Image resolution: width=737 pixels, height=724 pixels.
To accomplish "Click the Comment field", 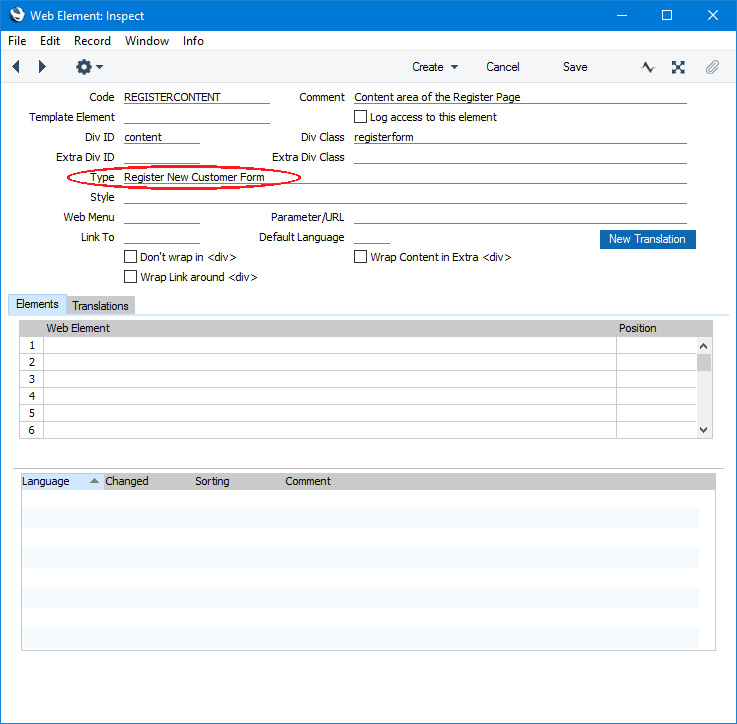I will click(520, 97).
